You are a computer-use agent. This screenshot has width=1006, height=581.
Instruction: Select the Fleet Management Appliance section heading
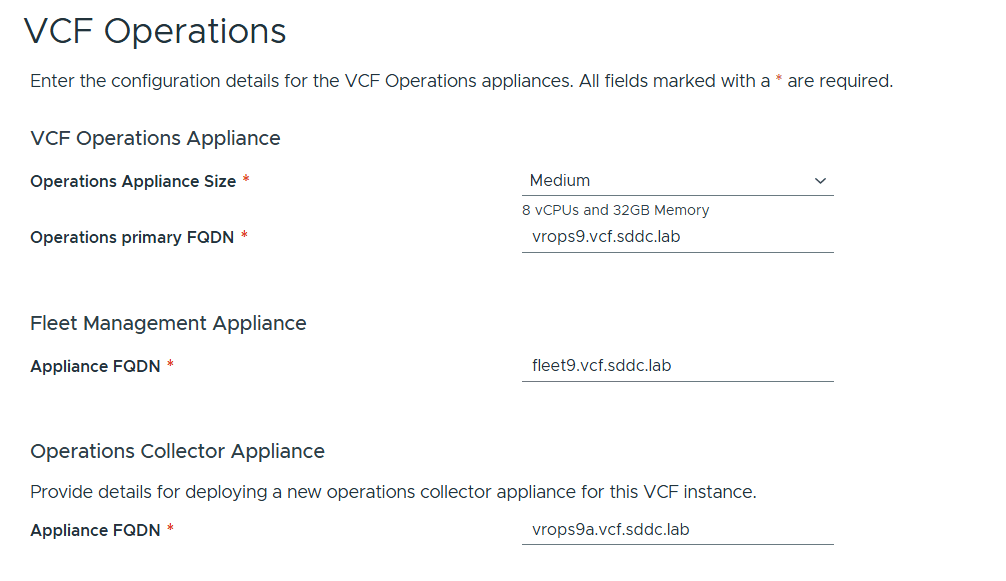(x=168, y=323)
